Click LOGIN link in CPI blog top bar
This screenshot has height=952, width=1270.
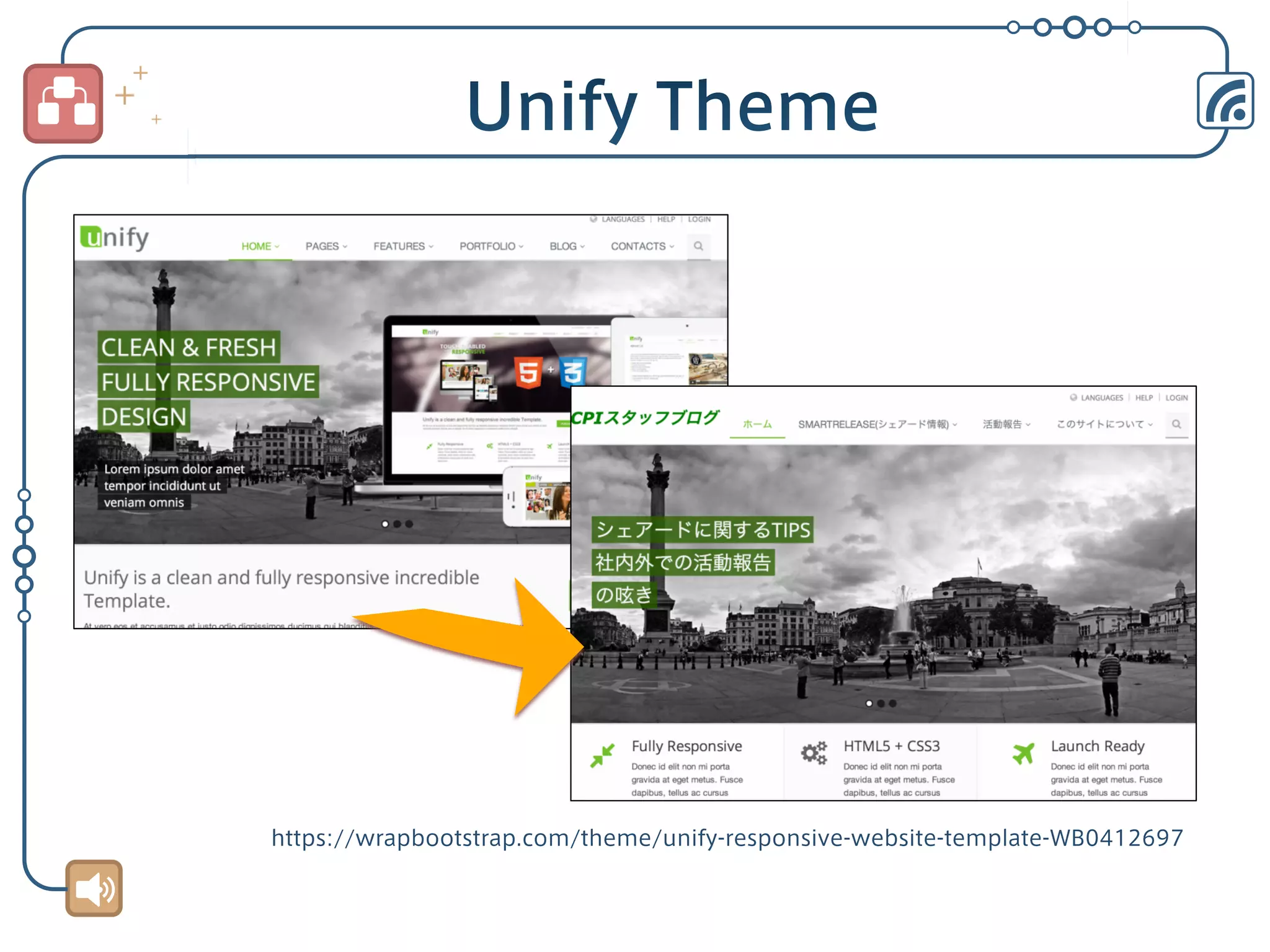click(1176, 398)
